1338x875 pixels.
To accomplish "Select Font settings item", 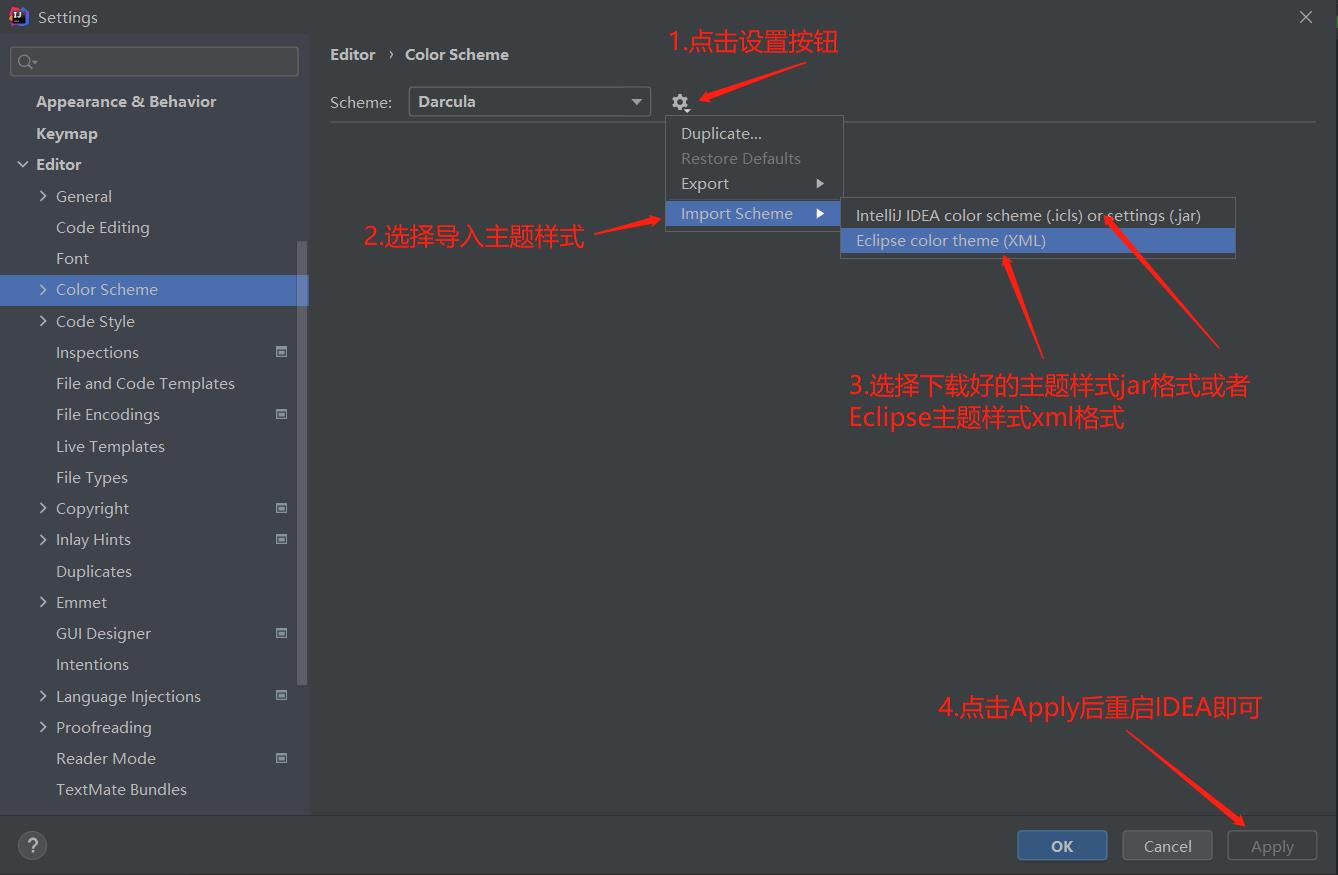I will (72, 259).
